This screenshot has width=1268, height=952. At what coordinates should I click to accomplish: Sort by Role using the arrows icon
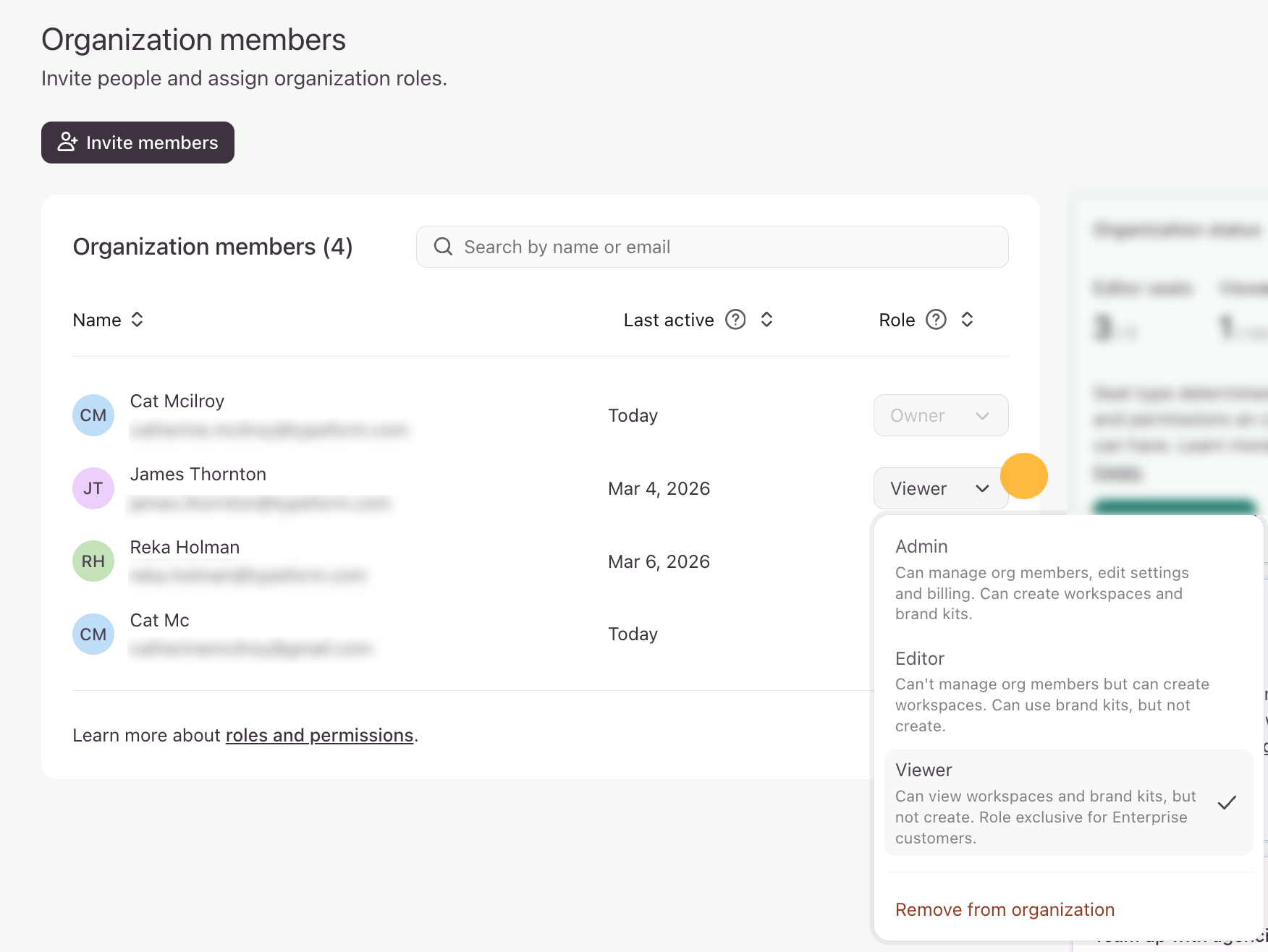(x=967, y=320)
